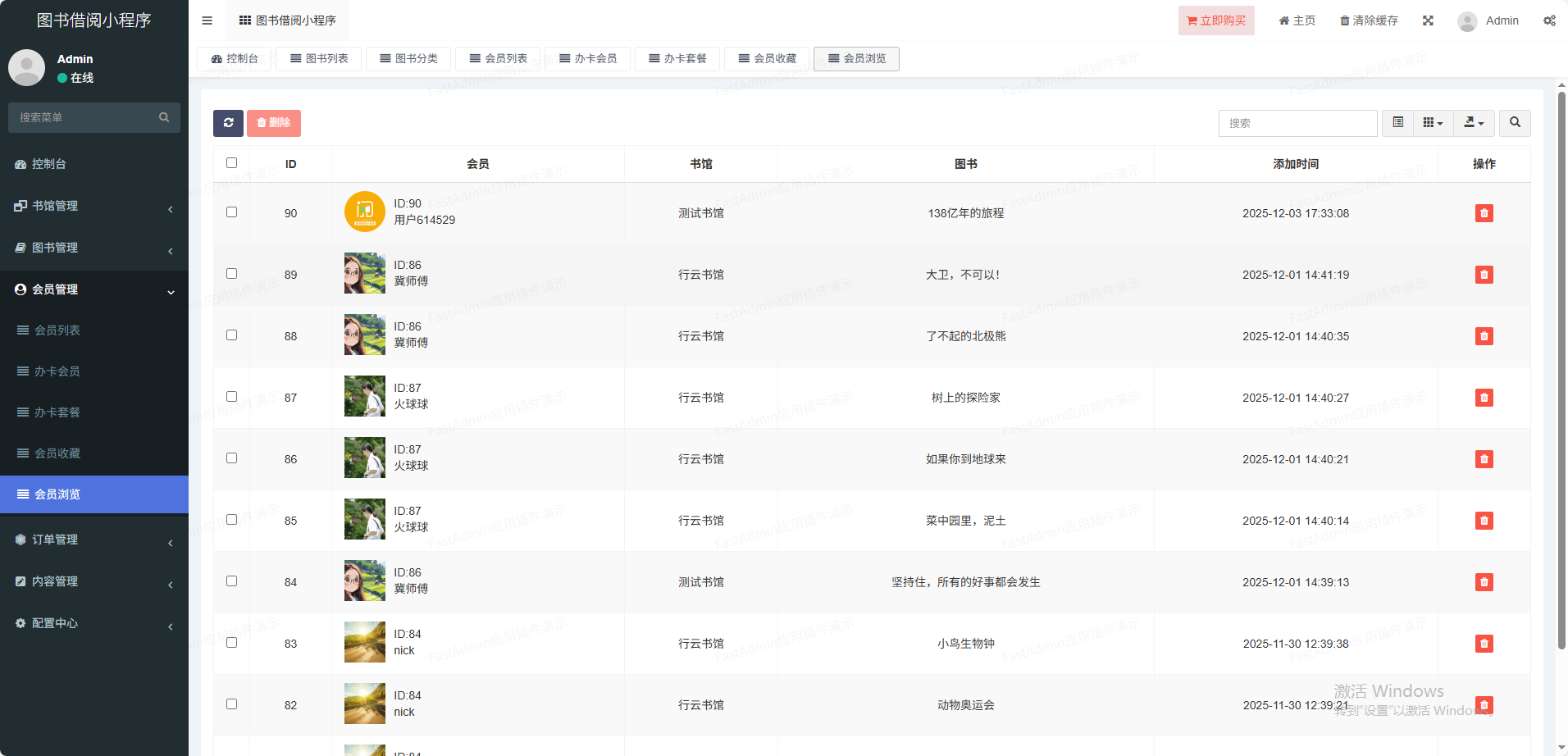Image resolution: width=1568 pixels, height=756 pixels.
Task: Toggle table card view icon
Action: tap(1397, 123)
